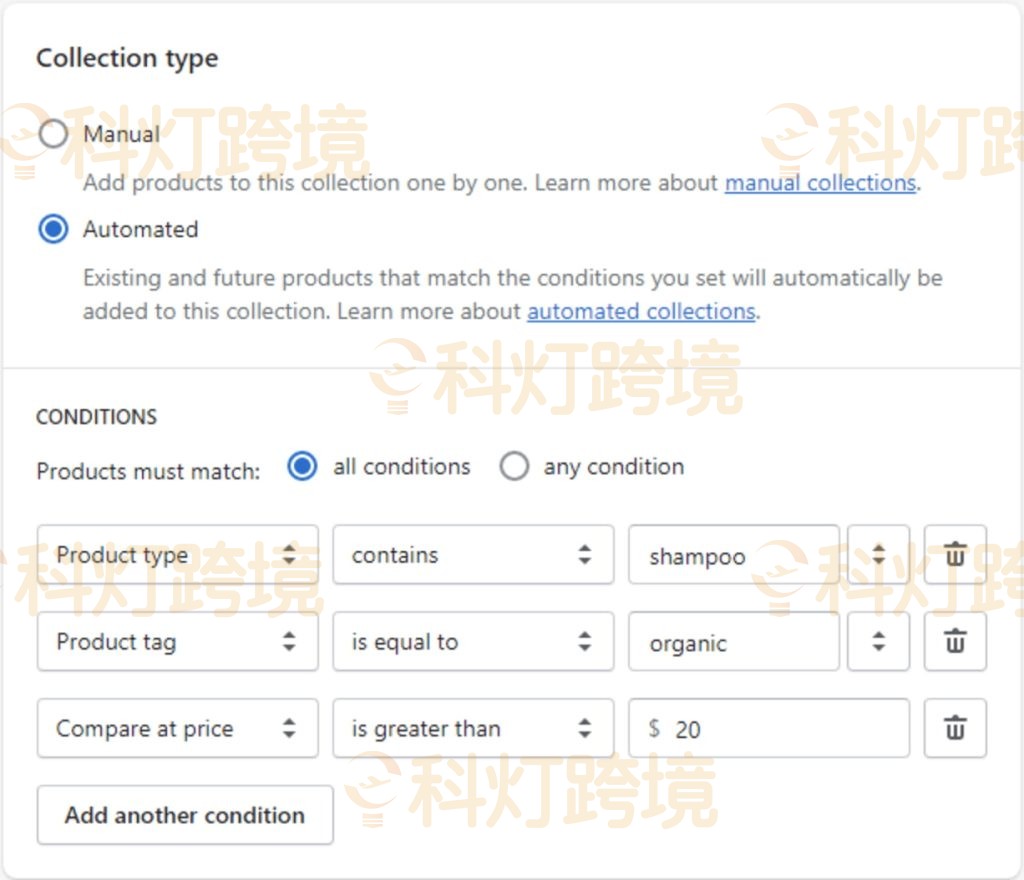The width and height of the screenshot is (1024, 880).
Task: Click the up-down arrows on Product tag selector
Action: [291, 641]
